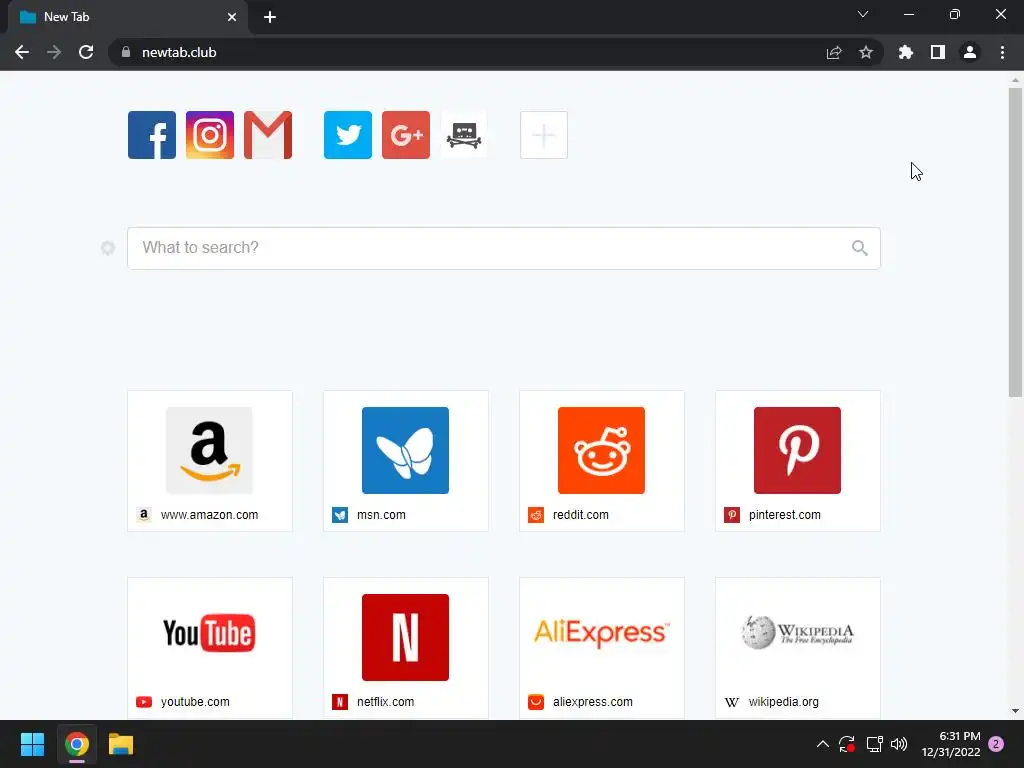Screen dimensions: 1024x768
Task: Open the Reddit logo tile
Action: [601, 450]
